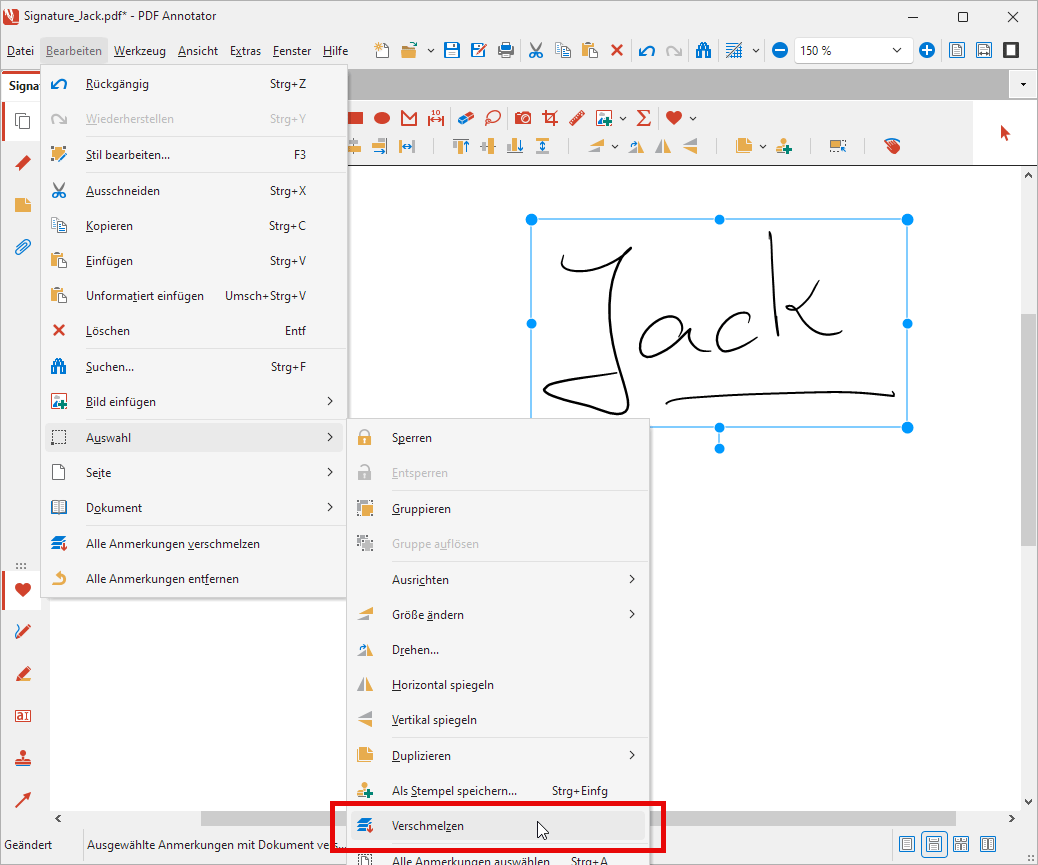The width and height of the screenshot is (1038, 865).
Task: Choose the Text tool in the left sidebar
Action: (22, 715)
